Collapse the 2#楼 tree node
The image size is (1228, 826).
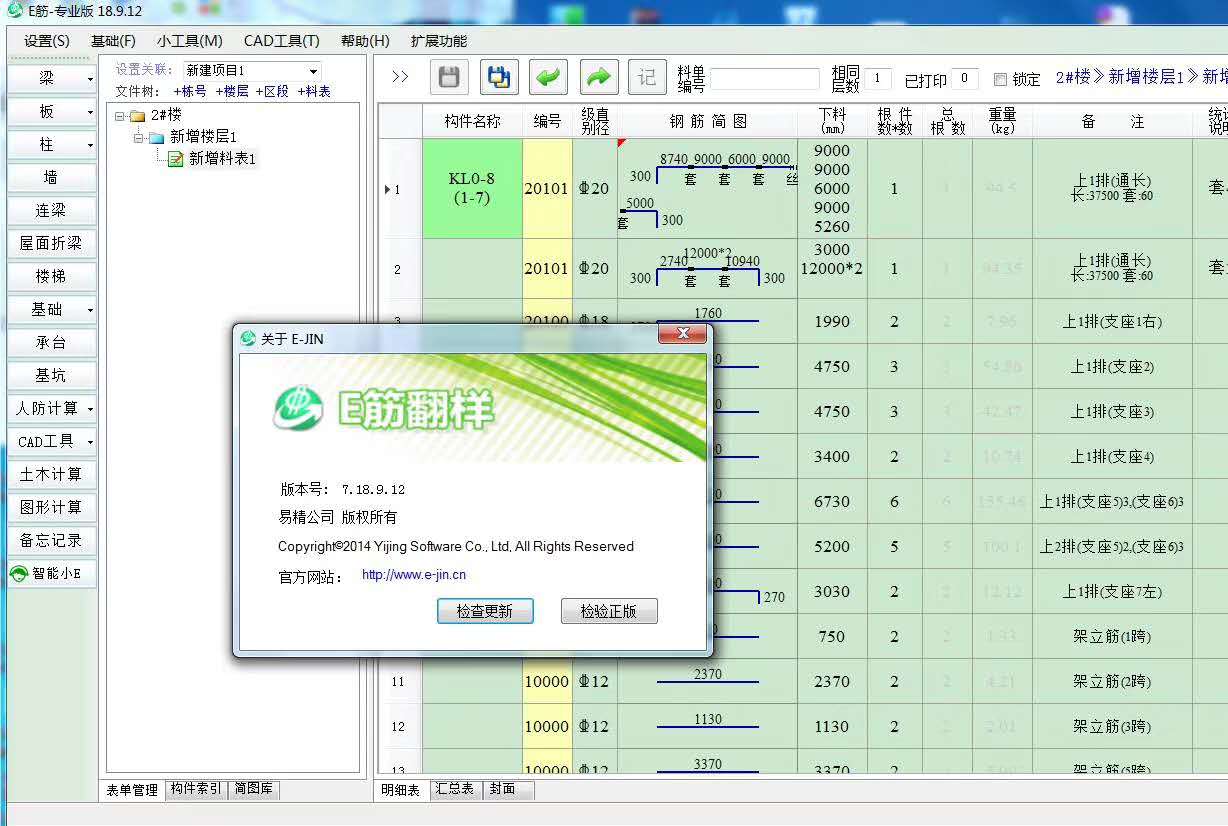click(x=120, y=116)
